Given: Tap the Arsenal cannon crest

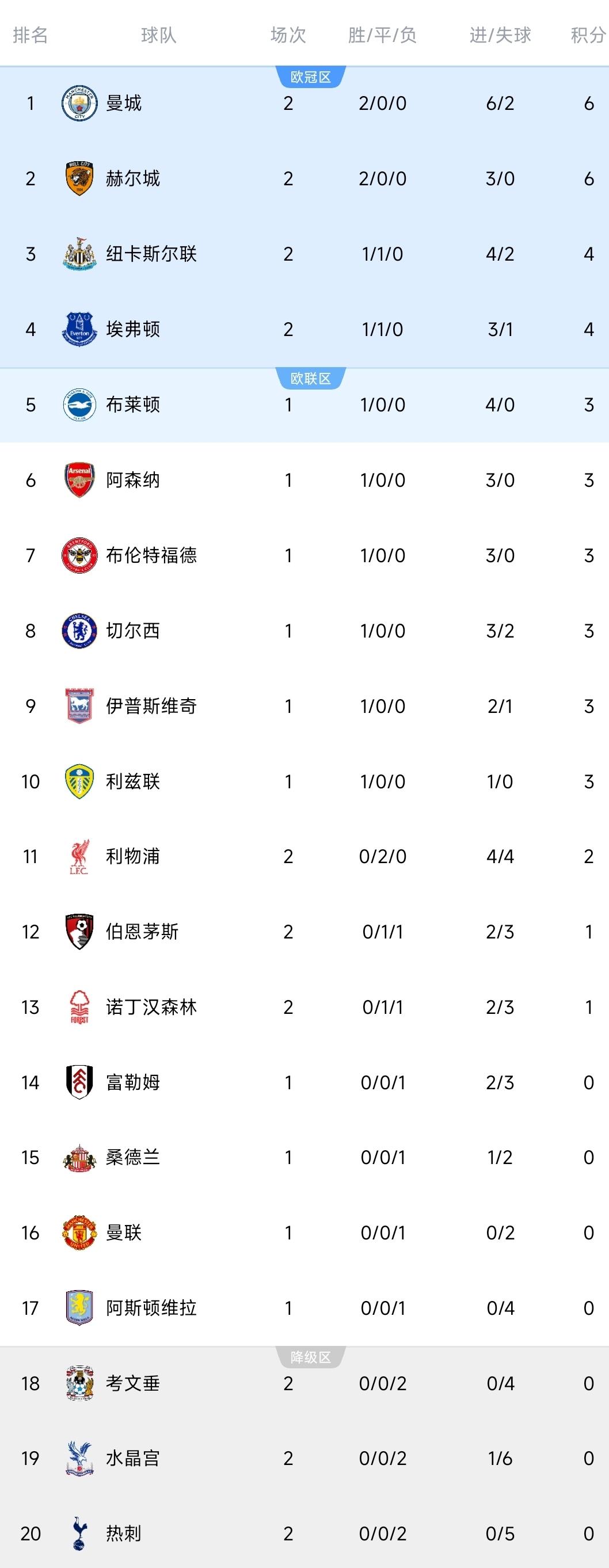Looking at the screenshot, I should click(79, 480).
